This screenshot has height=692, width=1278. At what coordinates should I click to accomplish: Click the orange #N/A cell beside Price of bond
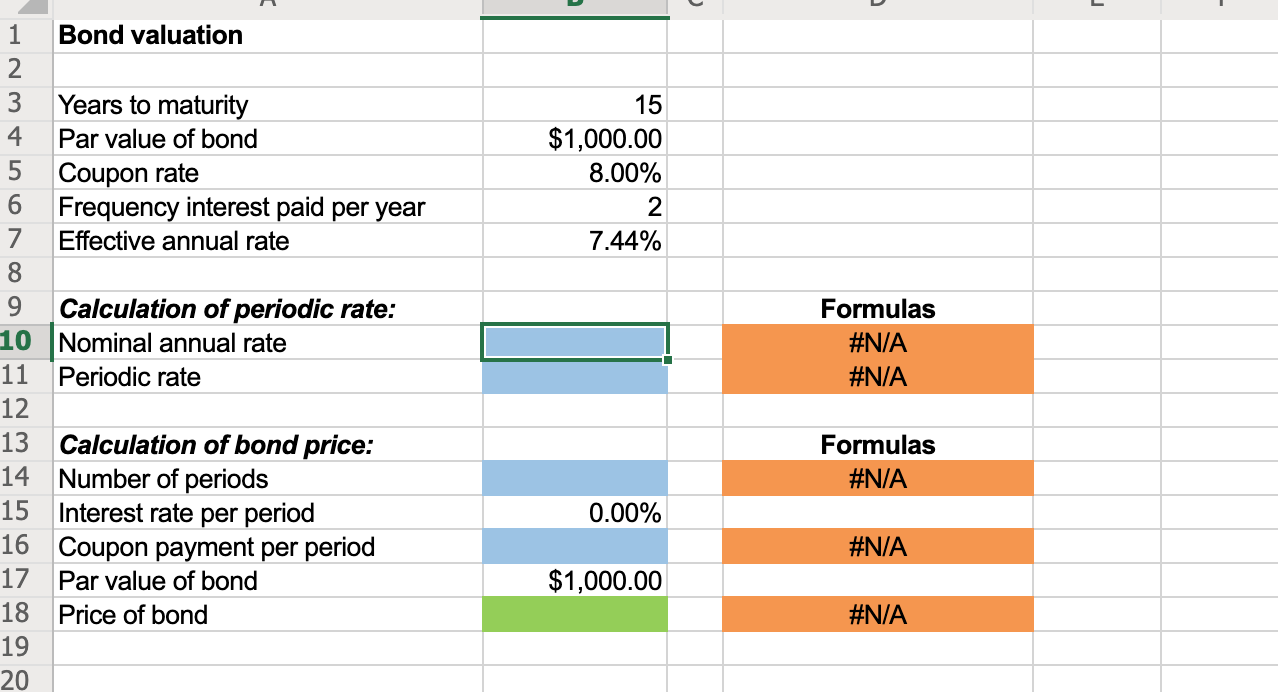point(877,615)
